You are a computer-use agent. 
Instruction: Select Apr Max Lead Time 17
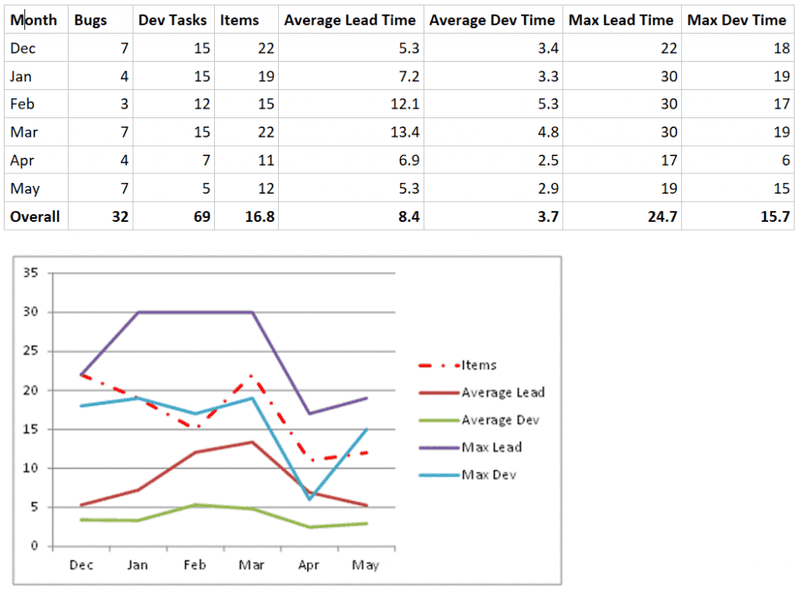point(622,160)
